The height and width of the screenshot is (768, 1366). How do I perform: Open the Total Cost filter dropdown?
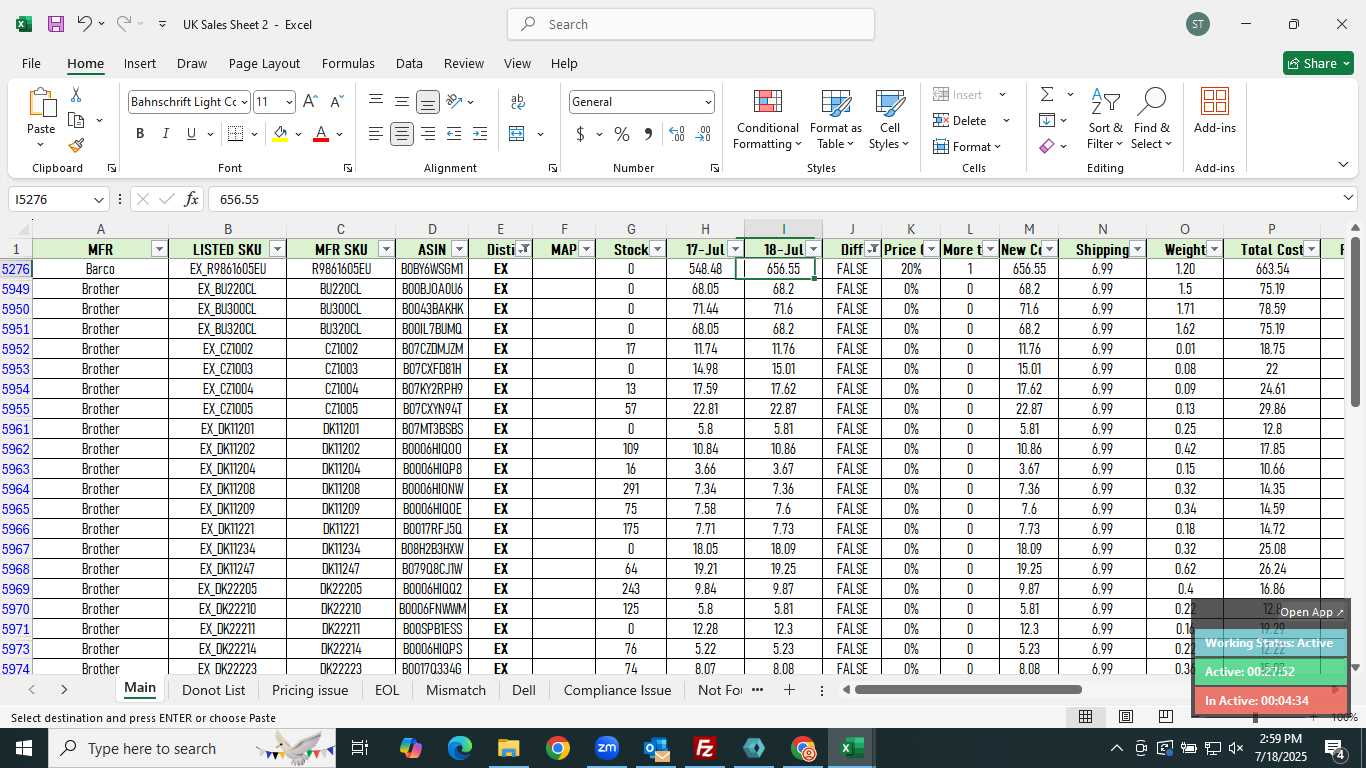click(1311, 249)
